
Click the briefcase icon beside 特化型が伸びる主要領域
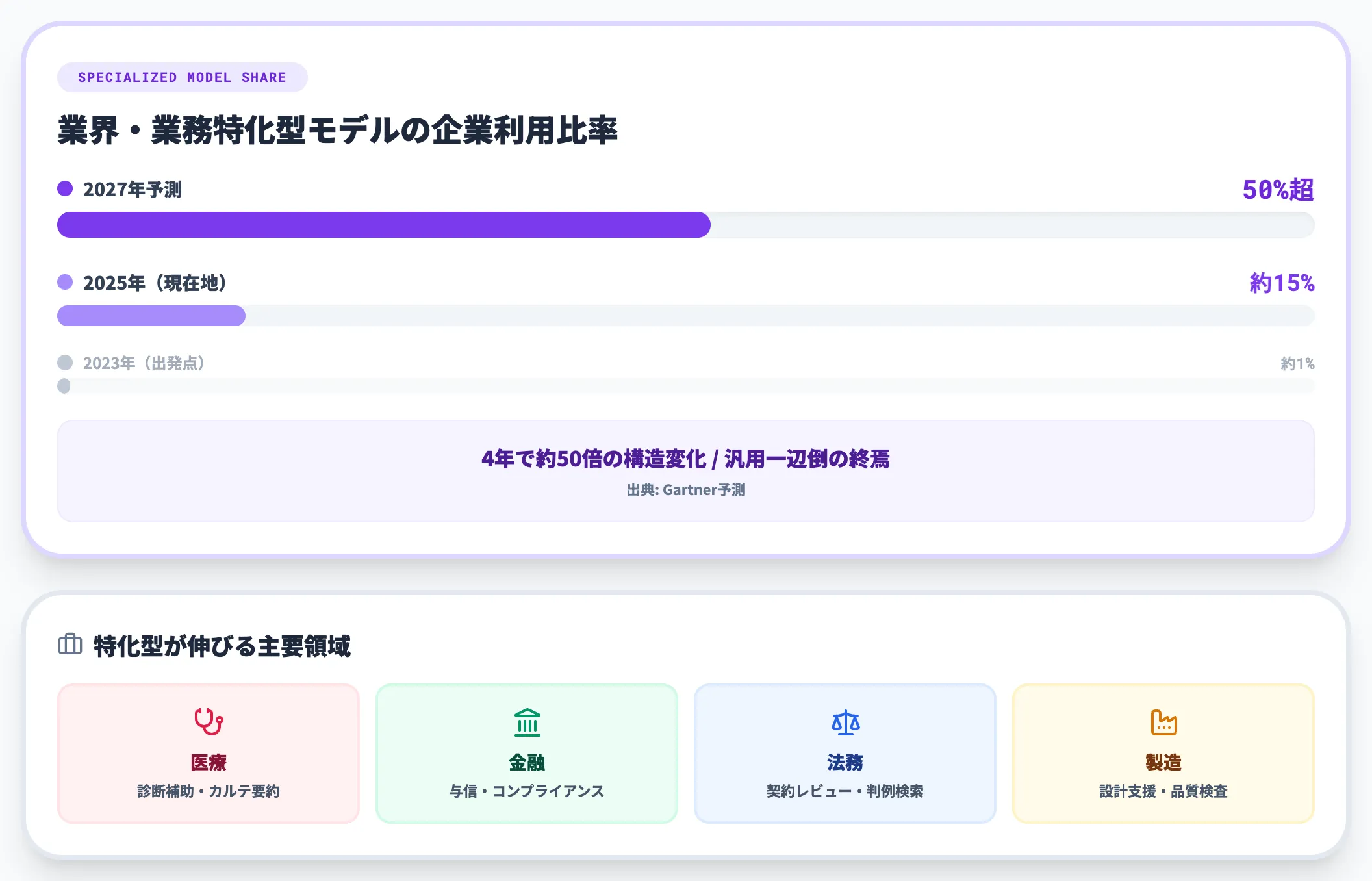(70, 645)
